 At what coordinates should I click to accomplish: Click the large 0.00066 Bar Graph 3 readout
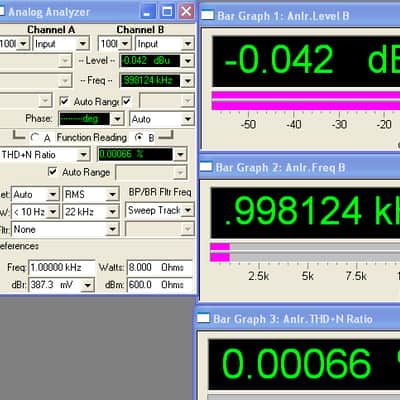tap(304, 364)
